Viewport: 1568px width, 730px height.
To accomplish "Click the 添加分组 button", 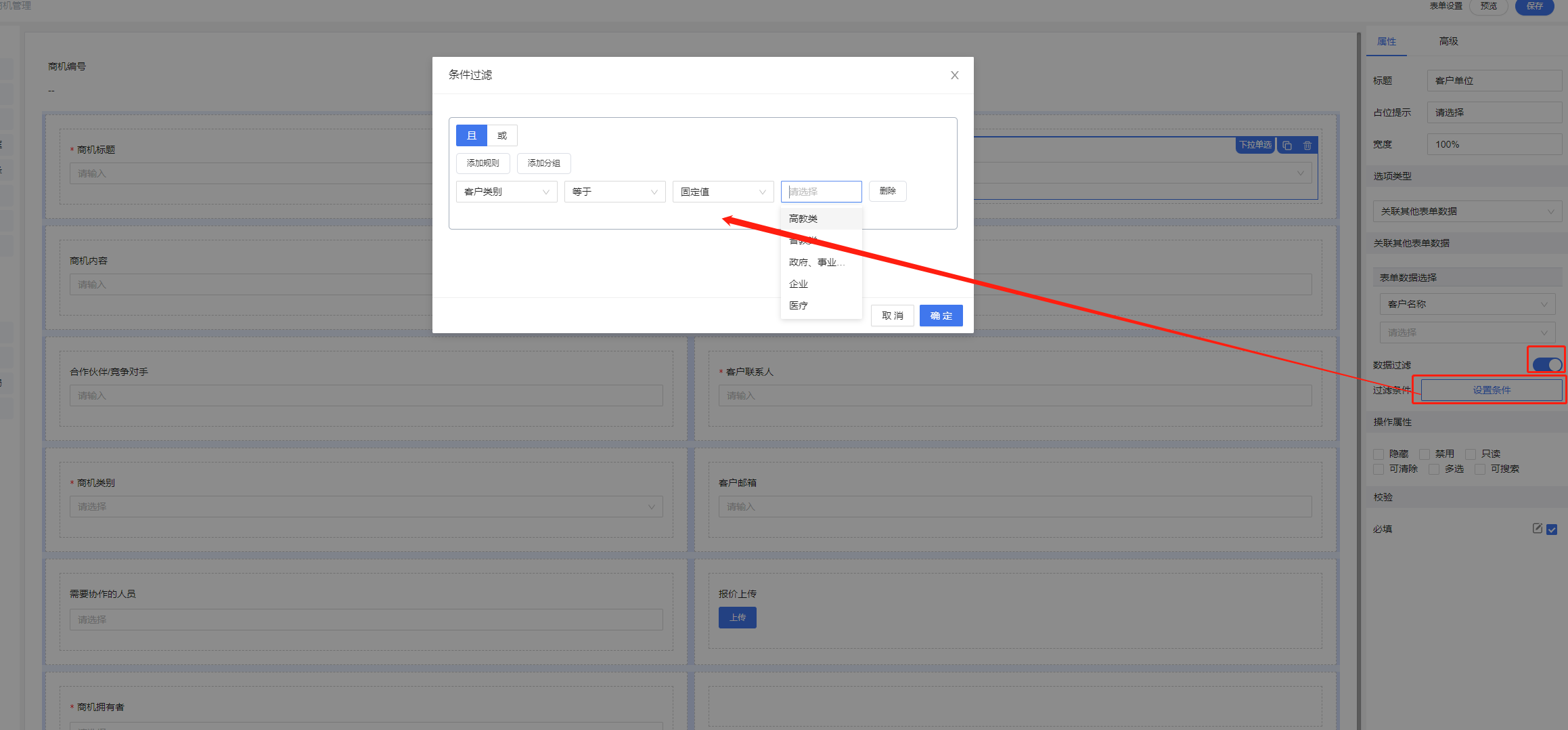I will pyautogui.click(x=544, y=163).
